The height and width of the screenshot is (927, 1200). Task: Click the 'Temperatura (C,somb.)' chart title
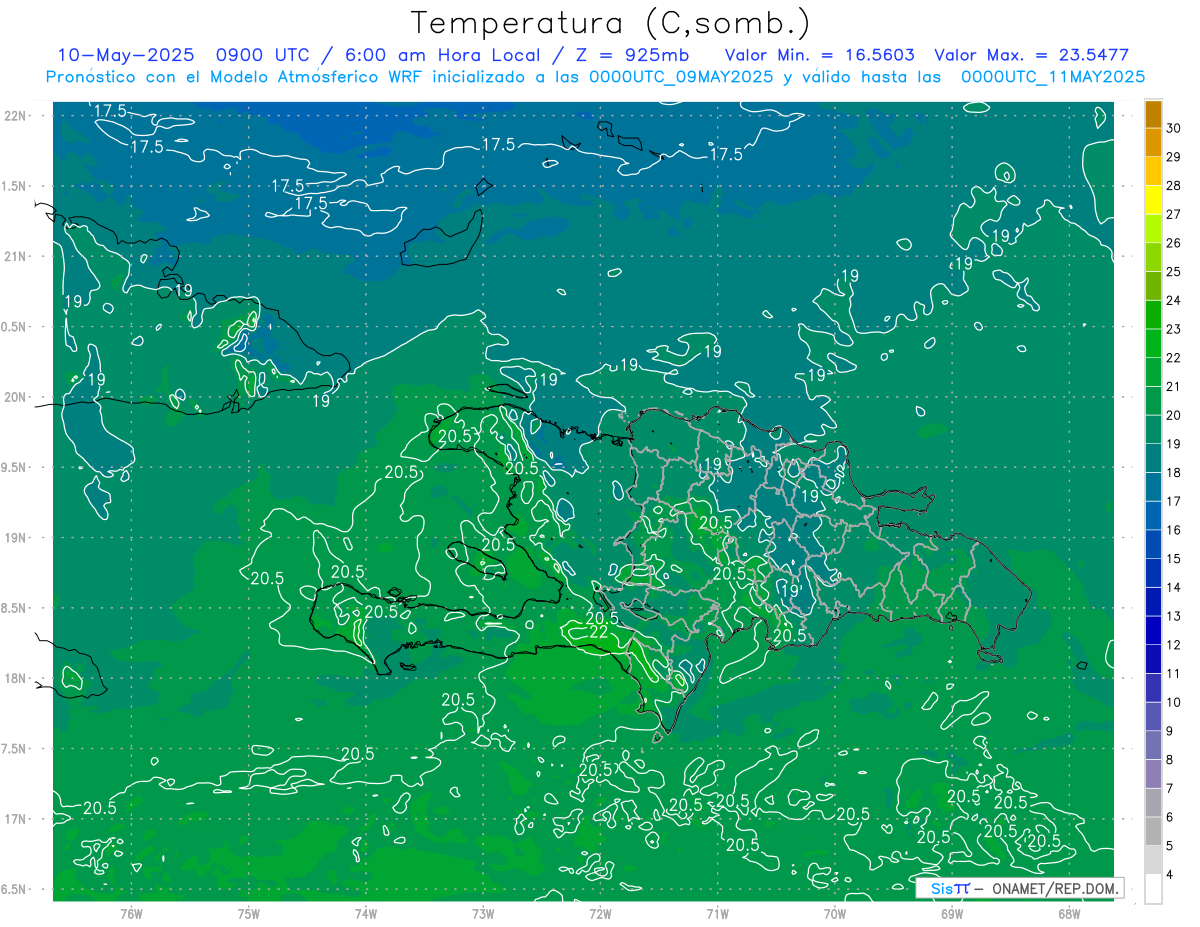611,23
